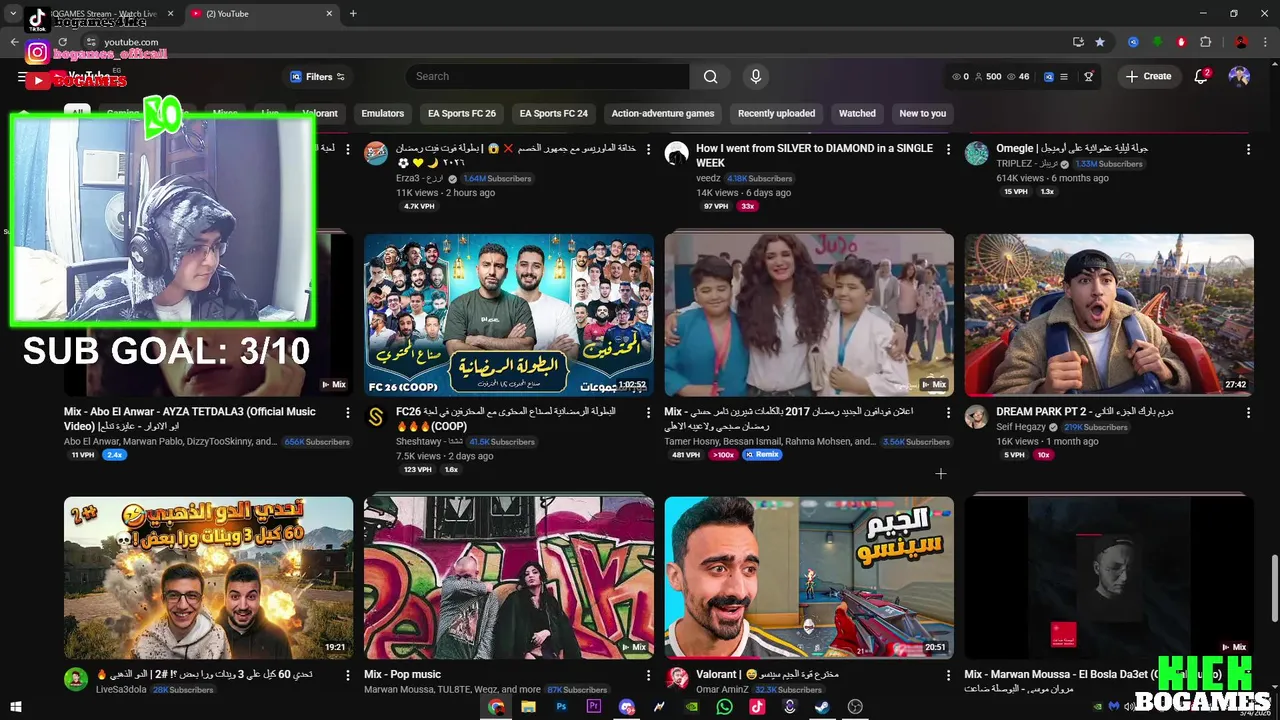Select the Emulators category chip
Viewport: 1280px width, 720px height.
point(383,114)
